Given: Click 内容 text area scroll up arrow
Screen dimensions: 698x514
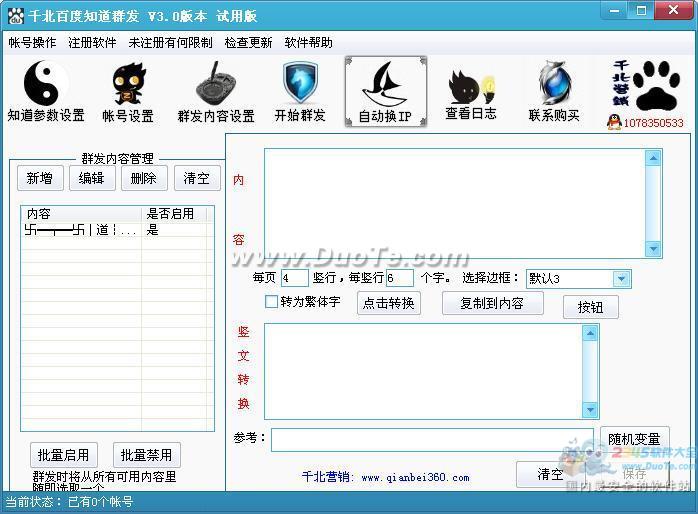Looking at the screenshot, I should (x=653, y=158).
